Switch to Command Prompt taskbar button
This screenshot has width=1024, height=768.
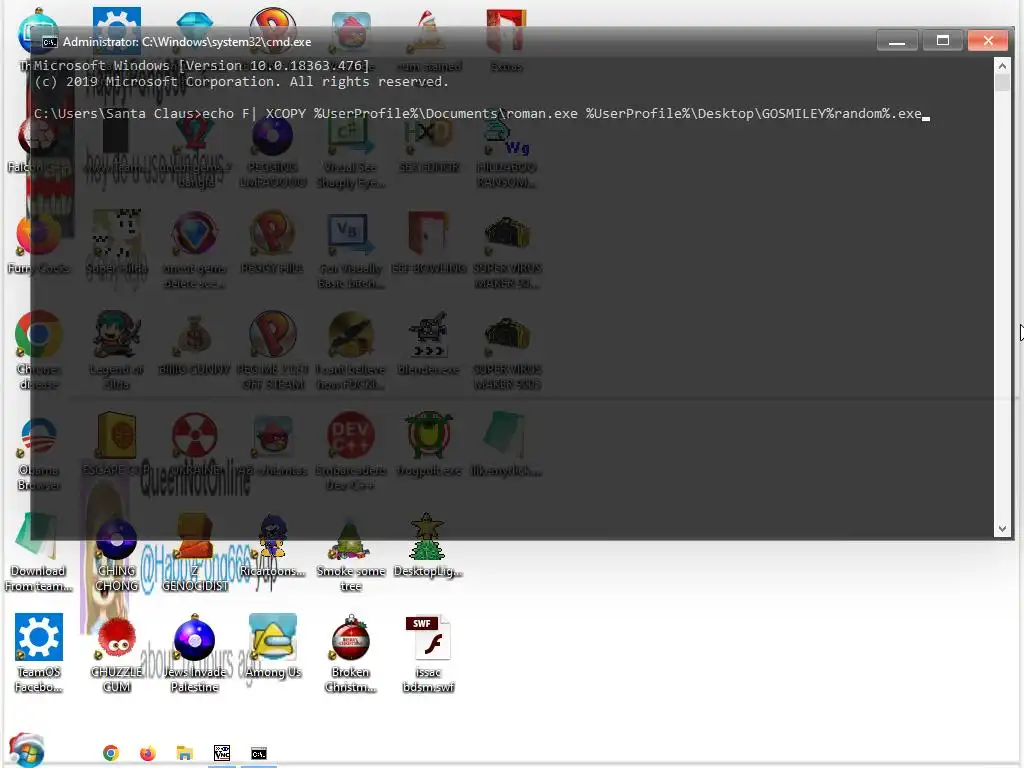(259, 753)
